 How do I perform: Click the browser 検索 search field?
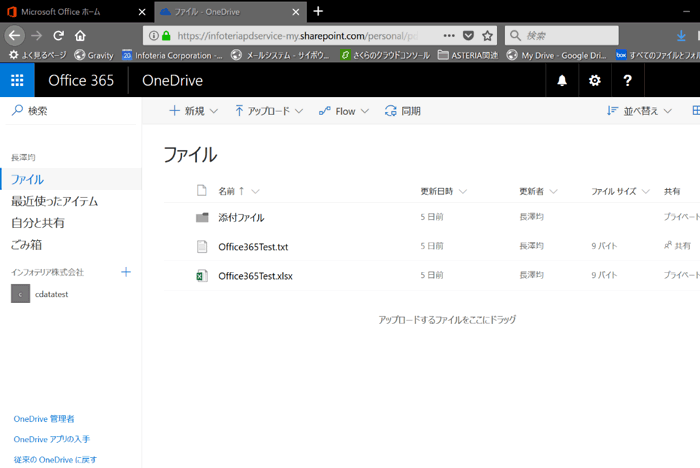point(562,35)
